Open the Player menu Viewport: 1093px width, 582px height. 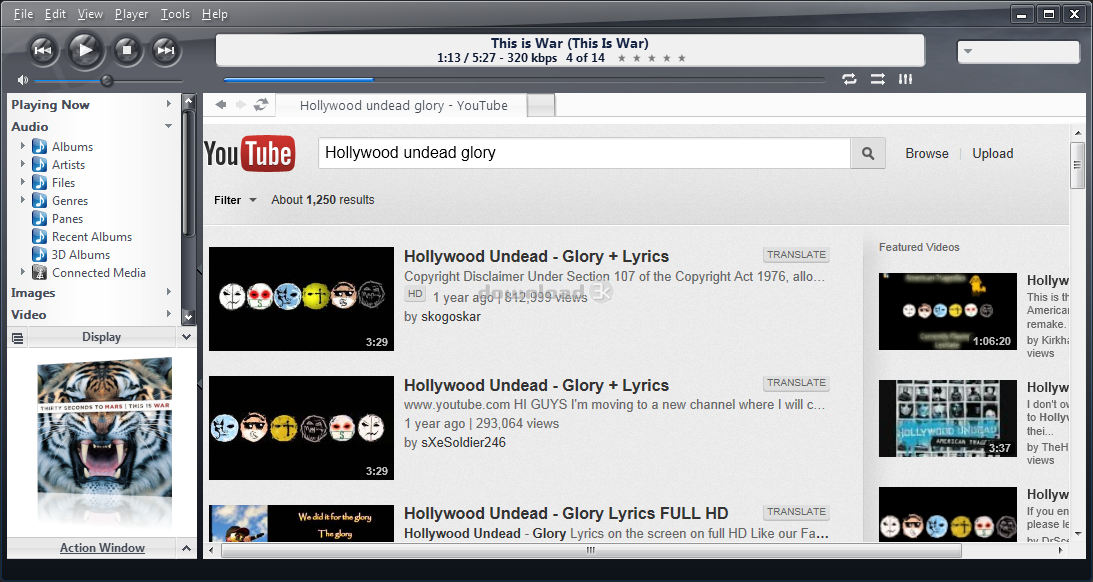[x=131, y=14]
